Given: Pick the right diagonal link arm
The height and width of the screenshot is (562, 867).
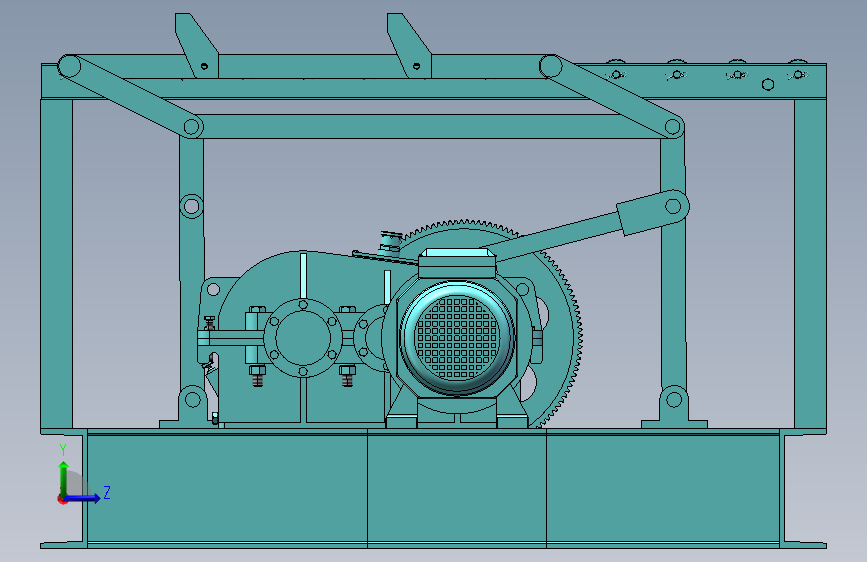Looking at the screenshot, I should point(612,96).
